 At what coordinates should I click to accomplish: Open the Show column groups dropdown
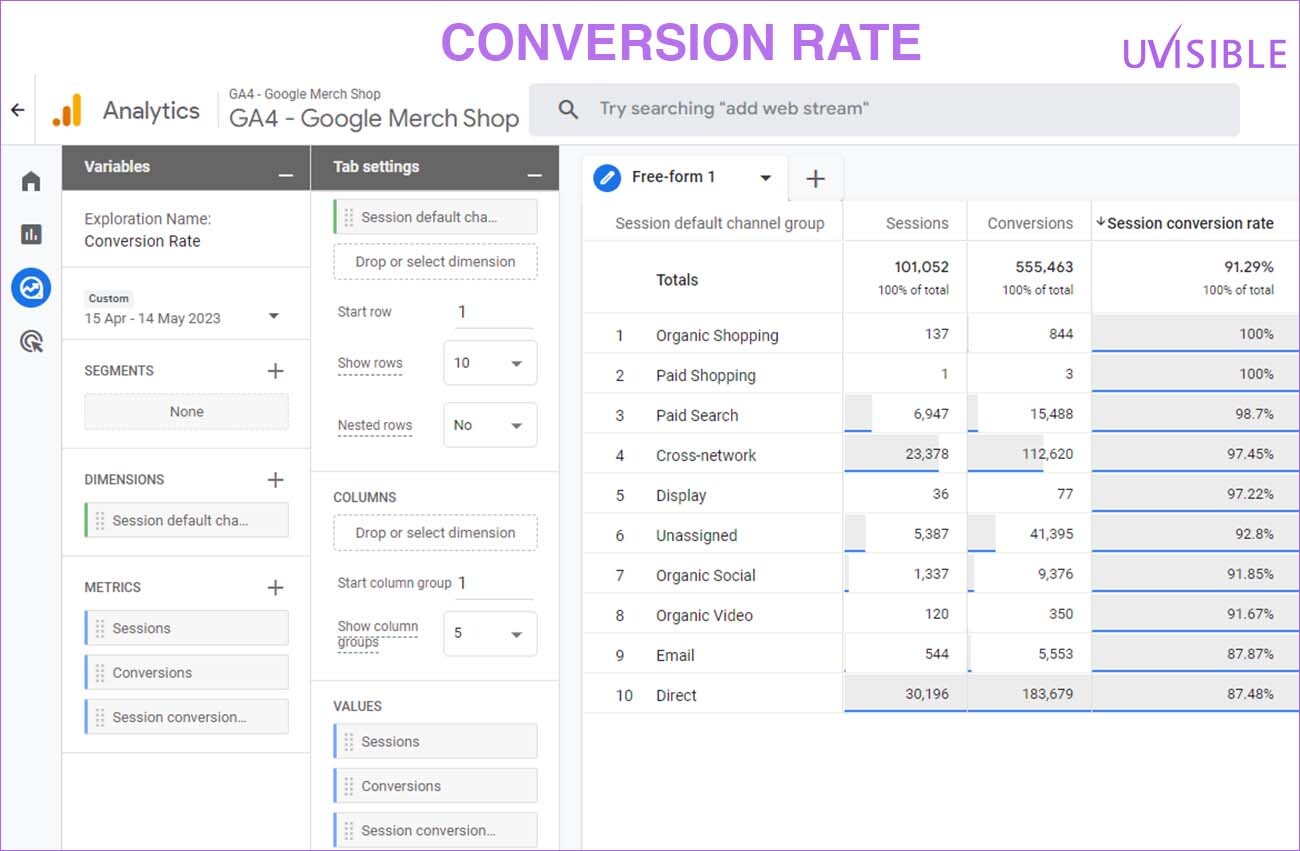490,633
